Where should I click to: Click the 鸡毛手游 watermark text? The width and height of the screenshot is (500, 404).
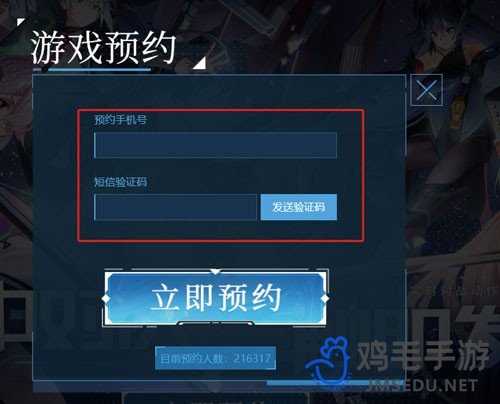(x=423, y=355)
